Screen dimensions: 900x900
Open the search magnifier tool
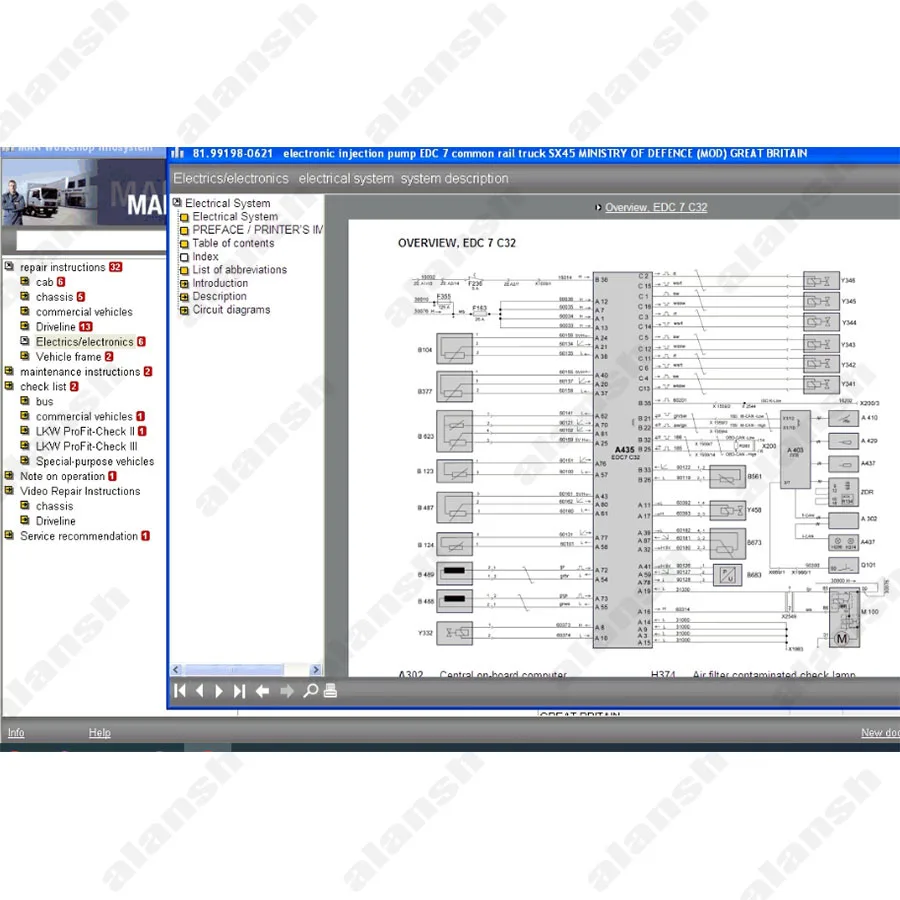point(311,690)
